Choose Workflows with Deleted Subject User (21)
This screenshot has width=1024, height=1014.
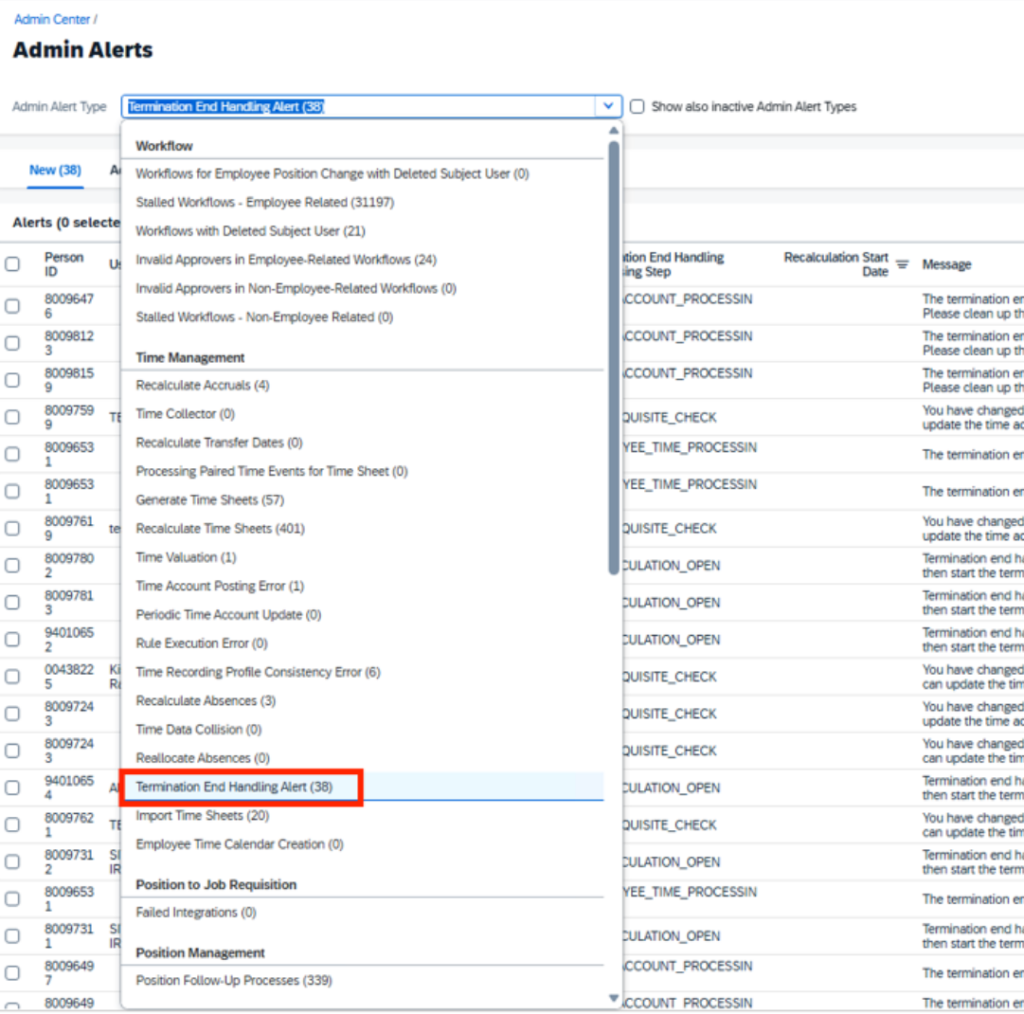point(362,231)
